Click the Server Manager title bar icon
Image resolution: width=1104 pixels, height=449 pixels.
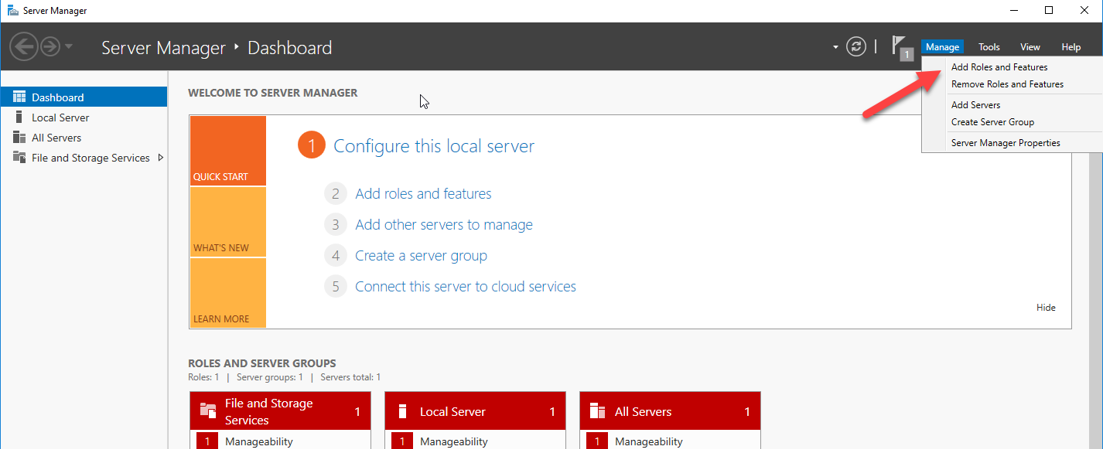13,11
